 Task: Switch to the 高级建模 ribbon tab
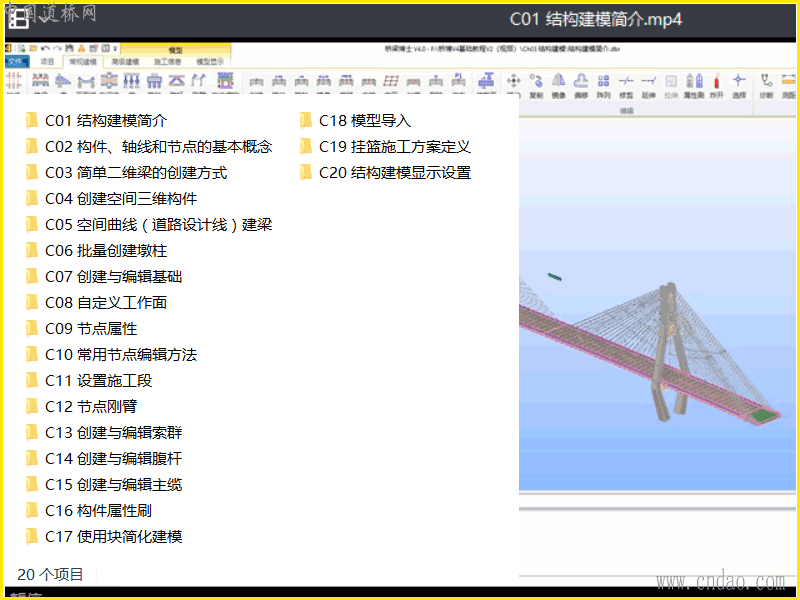(x=126, y=62)
